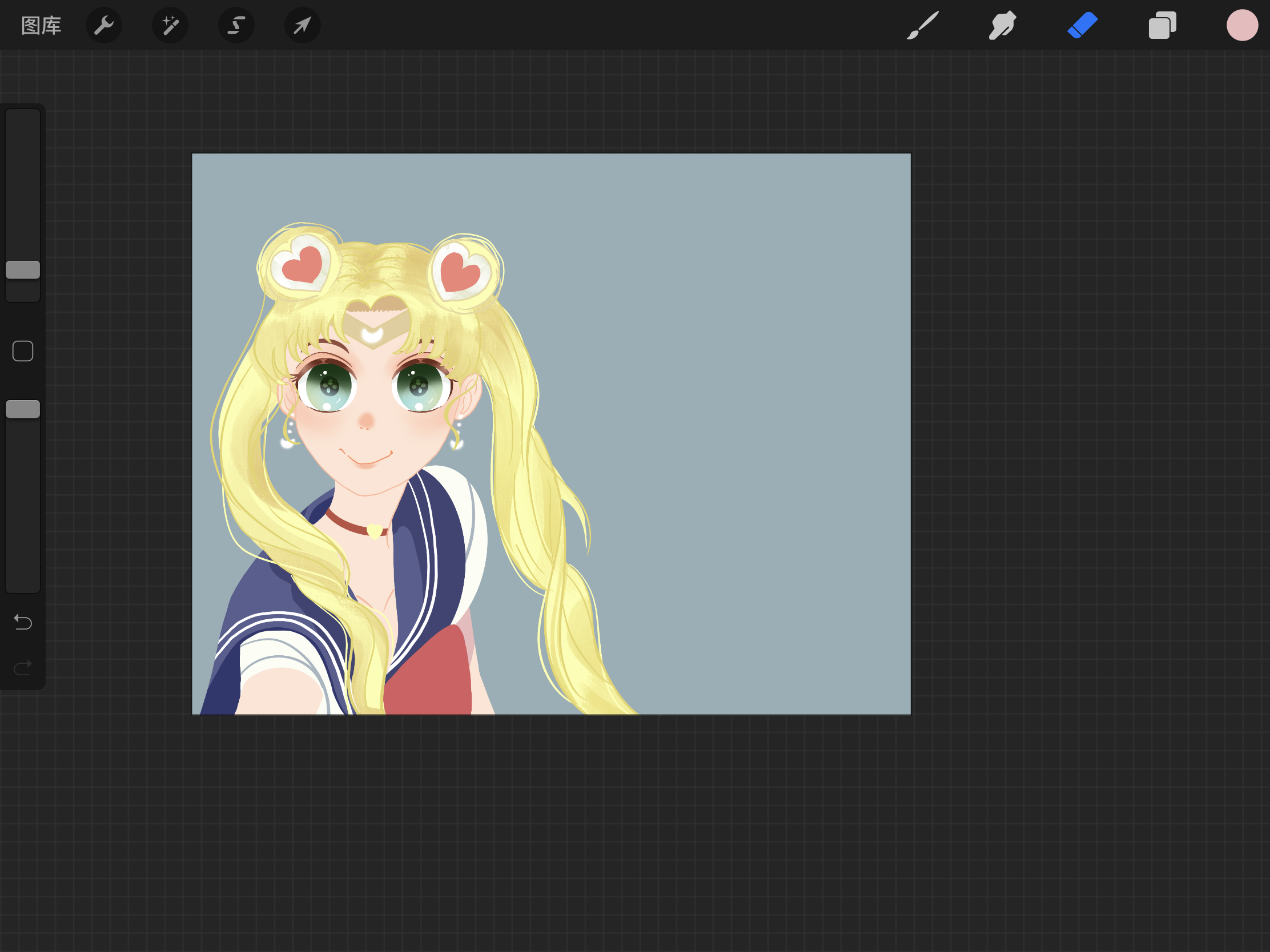Select the blue Eraser tool
The height and width of the screenshot is (952, 1270).
tap(1082, 25)
